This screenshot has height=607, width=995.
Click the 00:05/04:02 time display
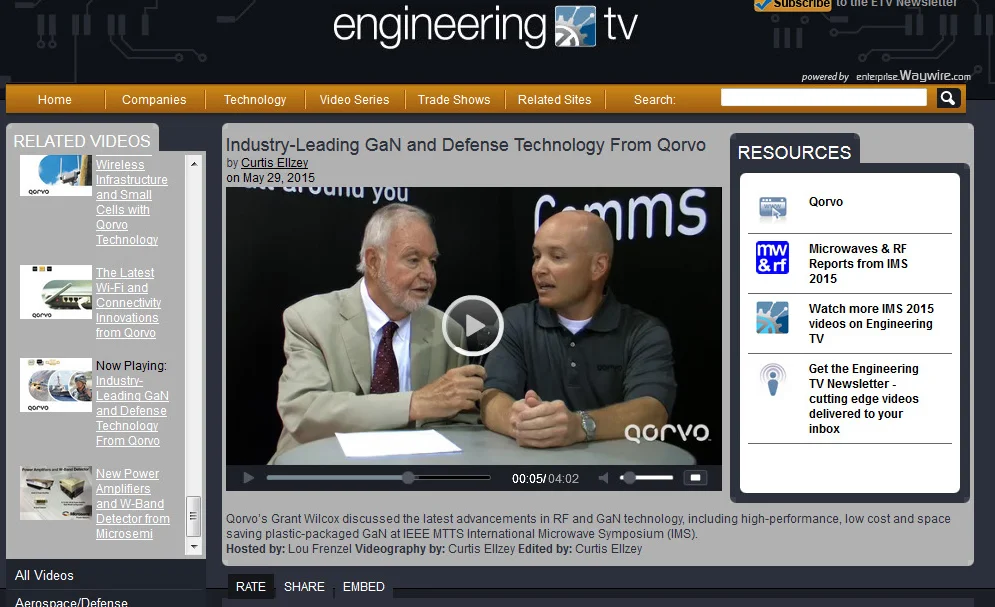(545, 478)
